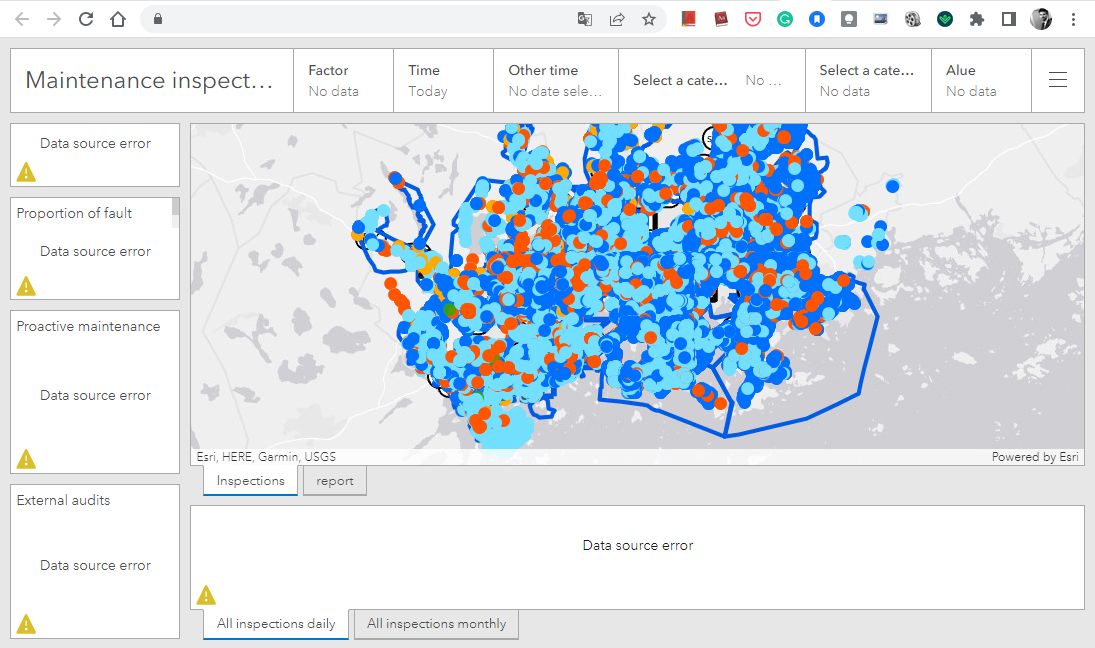Click the warning icon in the Proportion of fault panel
The width and height of the screenshot is (1095, 648).
pyautogui.click(x=27, y=286)
